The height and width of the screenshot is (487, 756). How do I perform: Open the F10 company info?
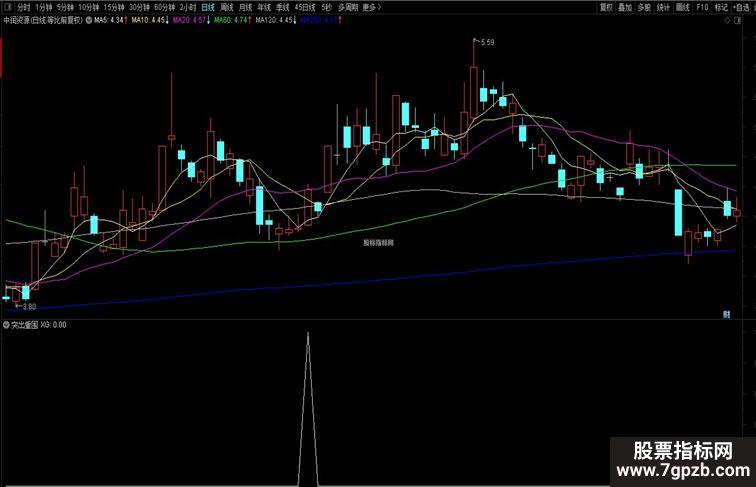point(702,7)
